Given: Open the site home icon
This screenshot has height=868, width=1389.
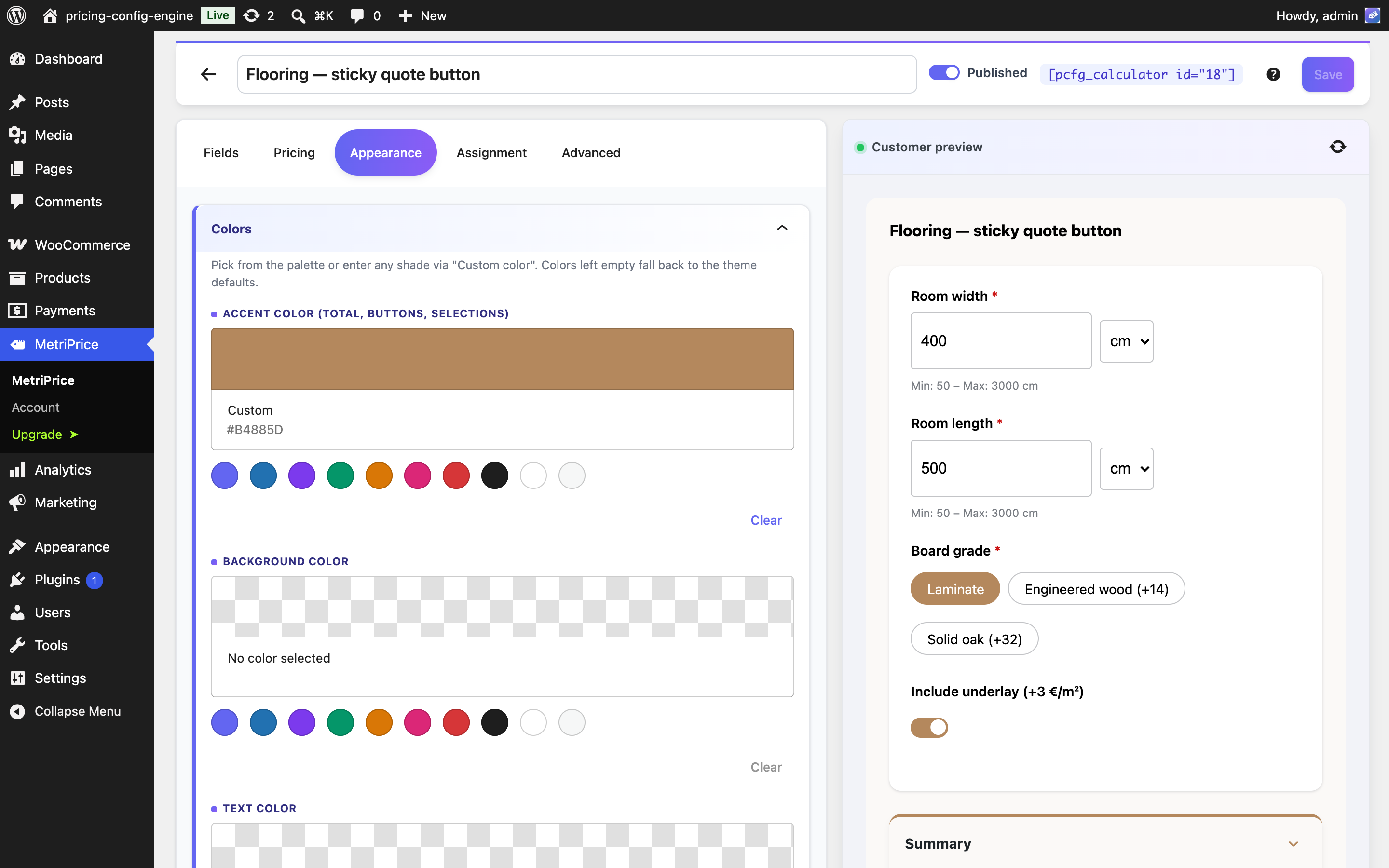Looking at the screenshot, I should tap(50, 15).
